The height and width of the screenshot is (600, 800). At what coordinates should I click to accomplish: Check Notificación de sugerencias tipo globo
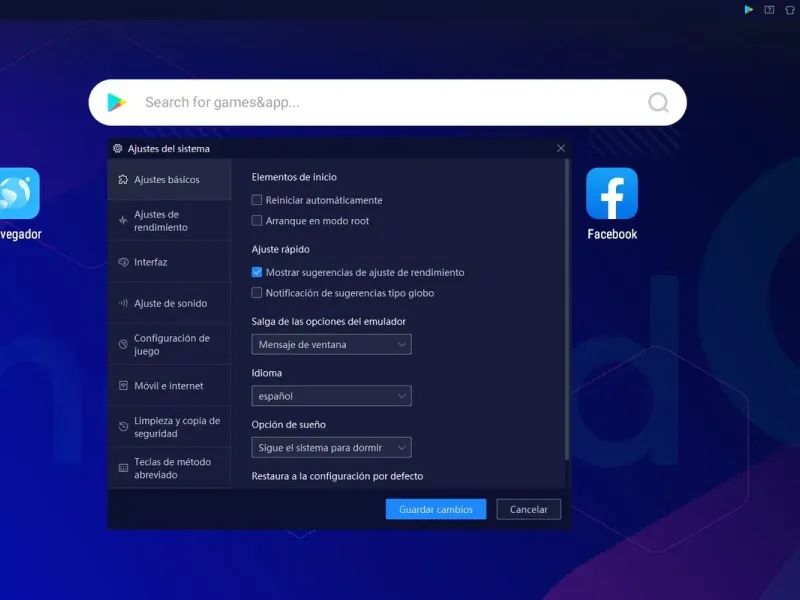257,292
